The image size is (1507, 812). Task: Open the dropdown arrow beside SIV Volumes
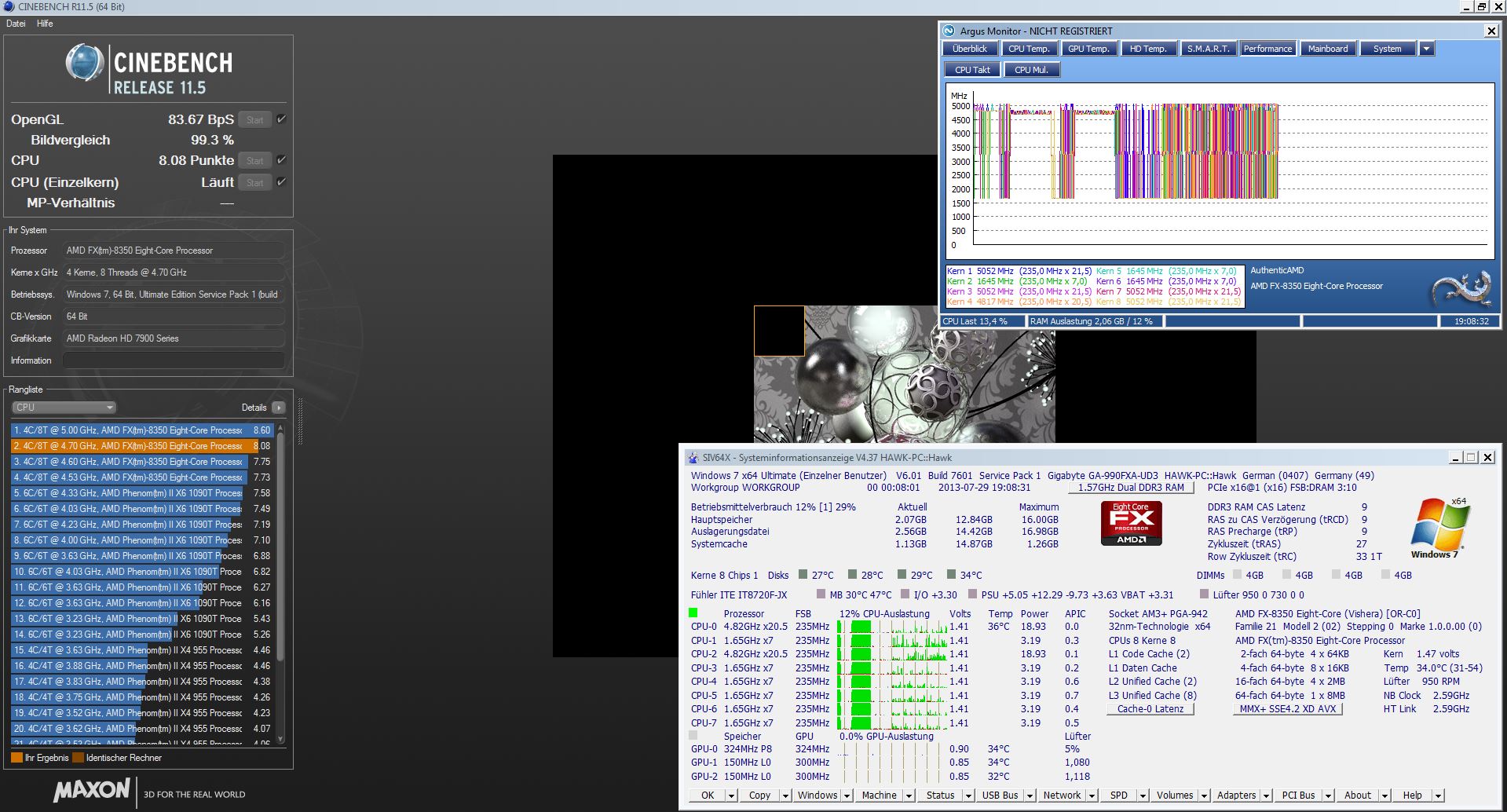(1203, 796)
